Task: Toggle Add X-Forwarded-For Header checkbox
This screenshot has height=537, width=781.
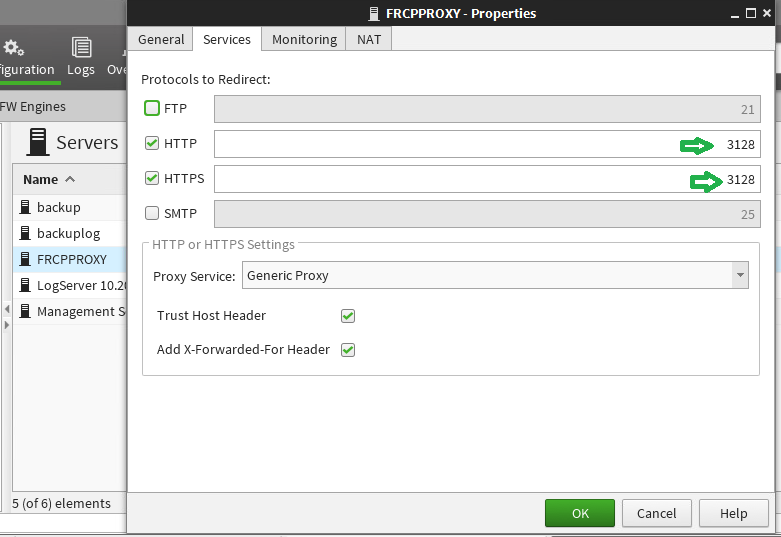Action: [x=348, y=350]
